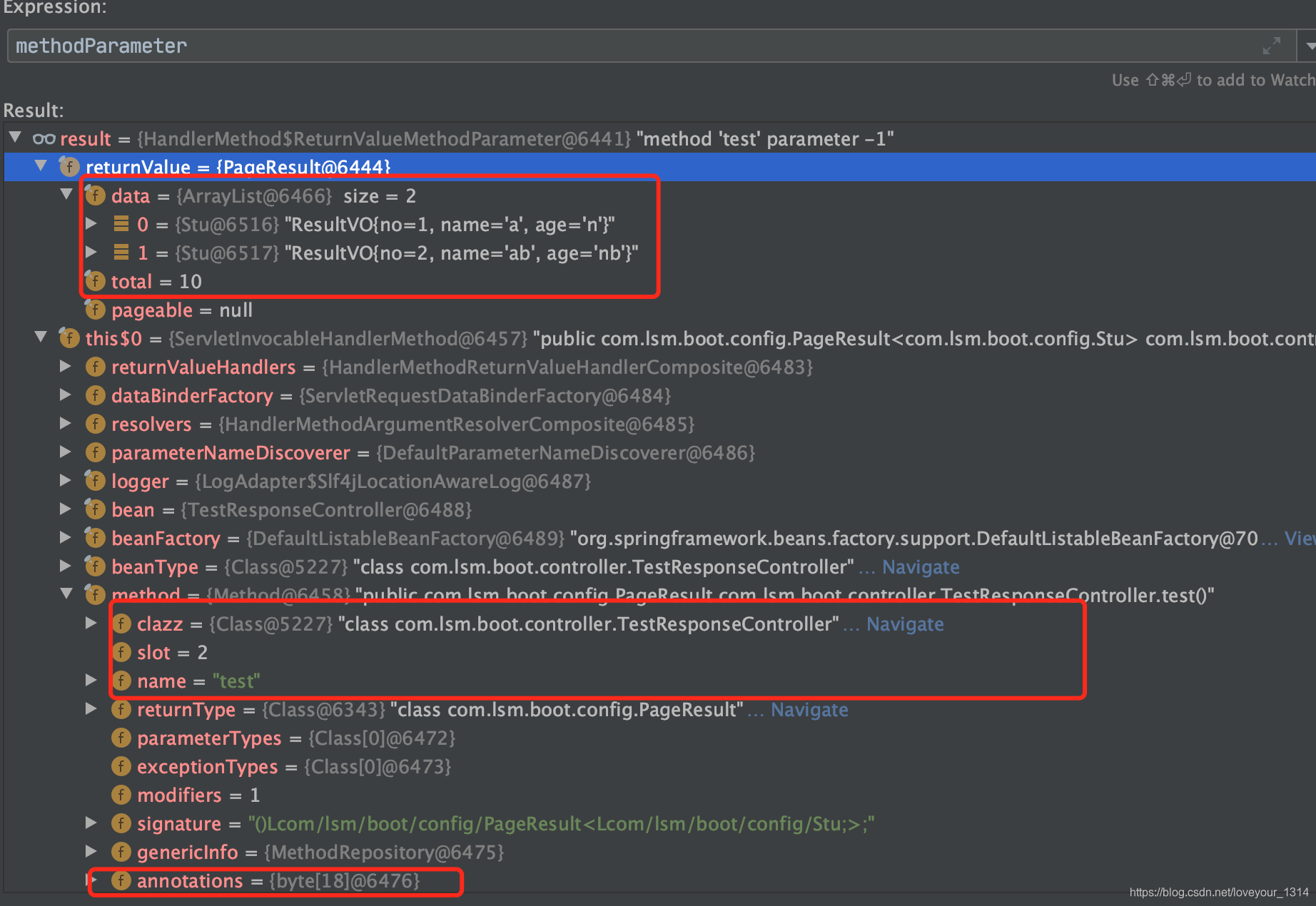
Task: Click the field icon of data
Action: click(x=95, y=195)
